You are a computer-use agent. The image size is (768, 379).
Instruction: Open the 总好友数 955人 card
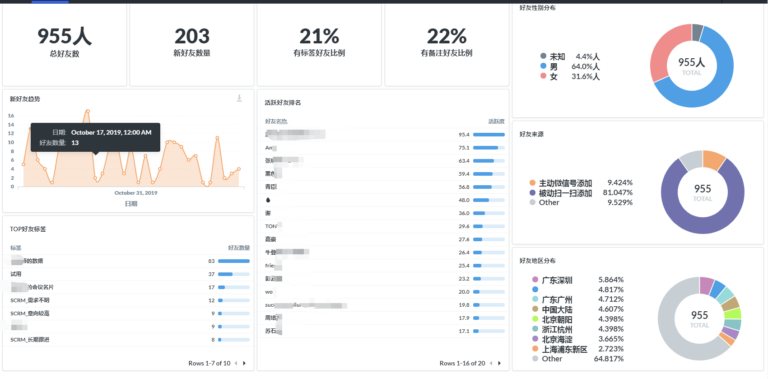[x=65, y=46]
